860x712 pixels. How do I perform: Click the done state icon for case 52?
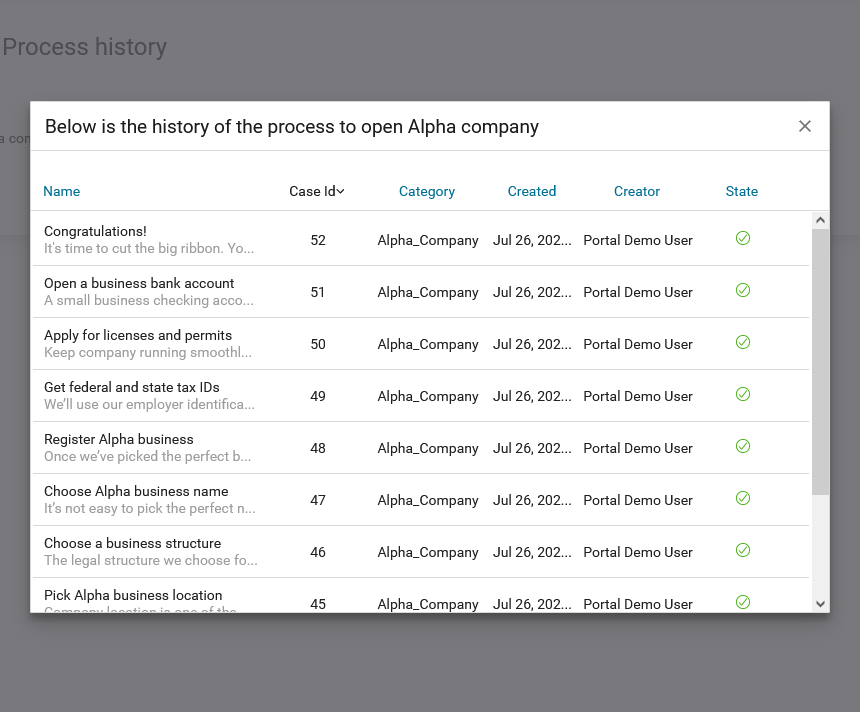(x=743, y=238)
